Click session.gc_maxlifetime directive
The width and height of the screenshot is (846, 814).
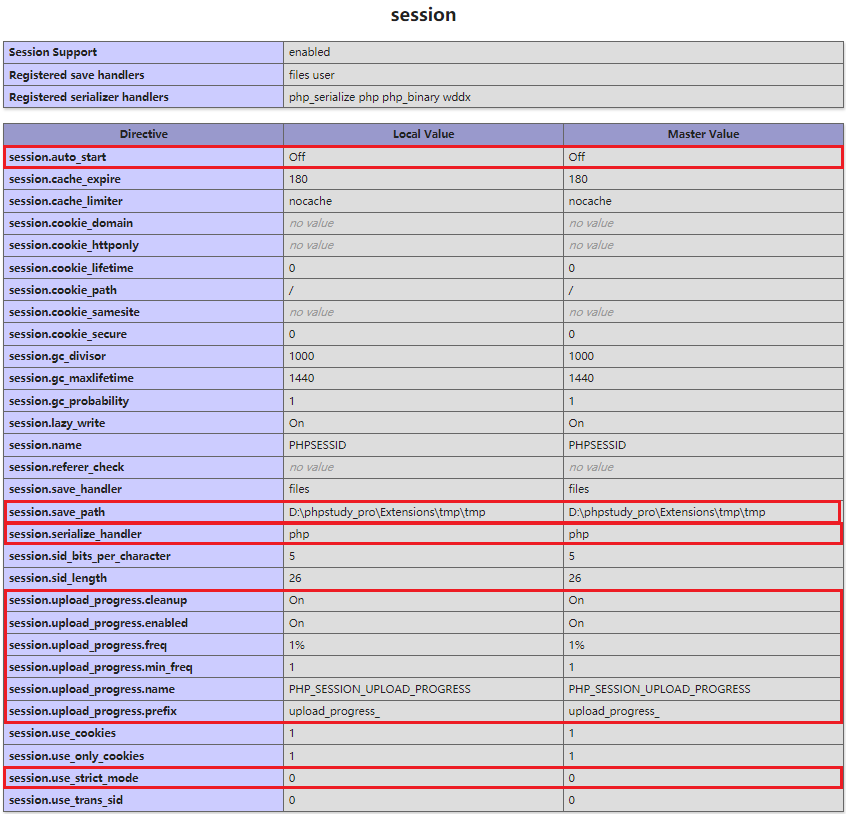click(x=71, y=379)
